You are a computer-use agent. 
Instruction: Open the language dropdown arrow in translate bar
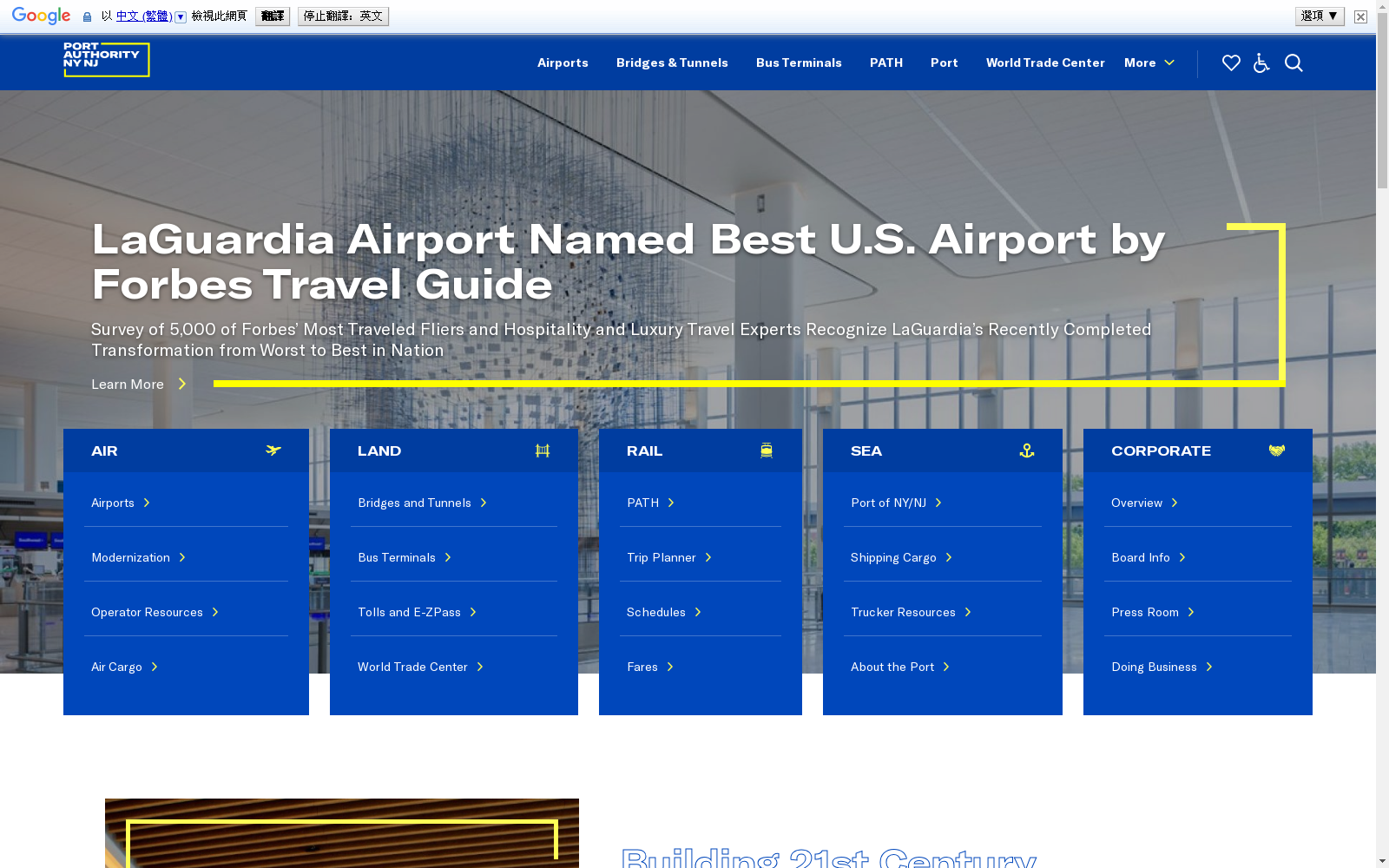pos(181,16)
